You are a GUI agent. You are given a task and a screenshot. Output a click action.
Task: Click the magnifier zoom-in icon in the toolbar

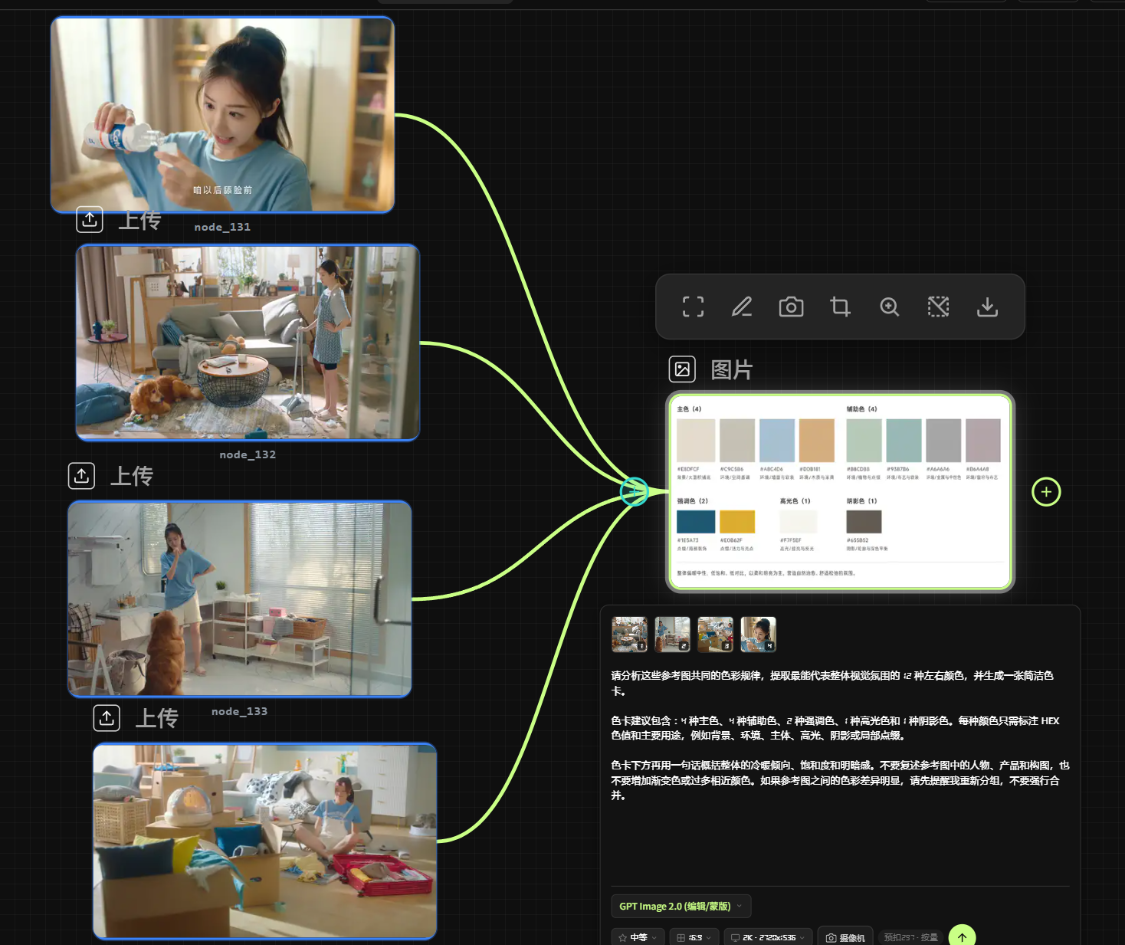(890, 307)
